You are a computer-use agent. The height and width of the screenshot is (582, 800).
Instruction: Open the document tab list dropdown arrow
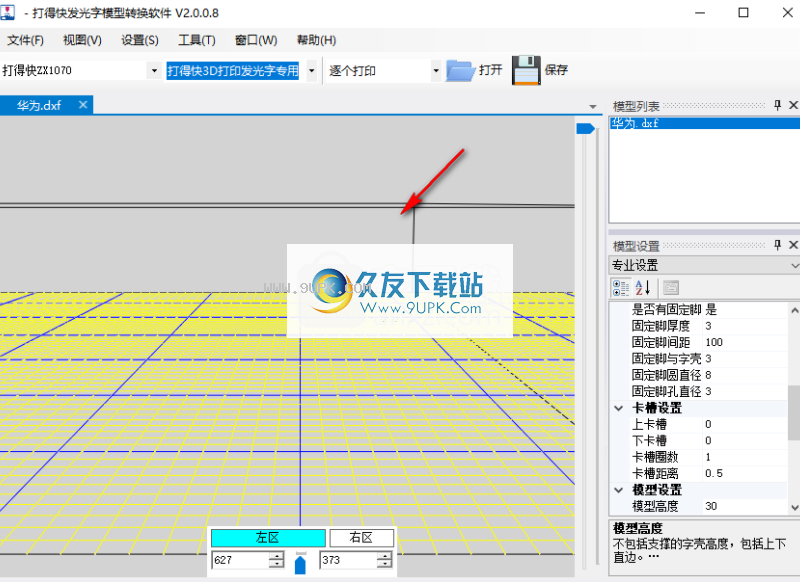point(593,107)
